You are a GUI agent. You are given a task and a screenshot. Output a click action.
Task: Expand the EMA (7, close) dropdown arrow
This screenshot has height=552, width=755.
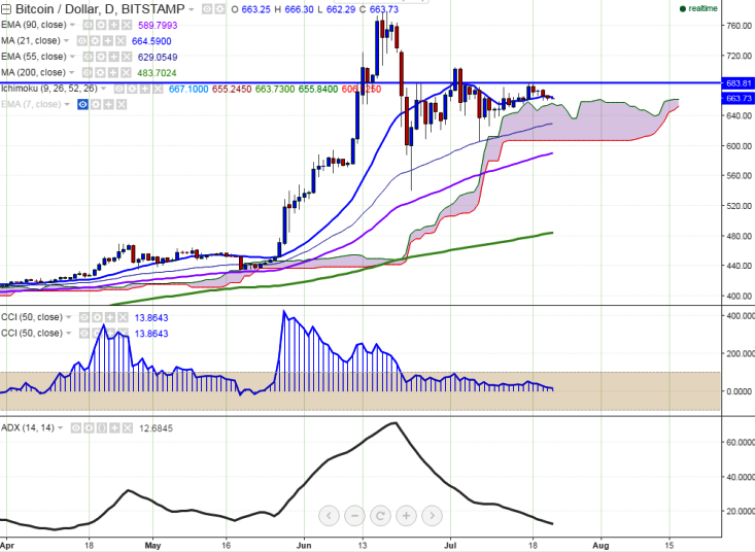click(67, 105)
